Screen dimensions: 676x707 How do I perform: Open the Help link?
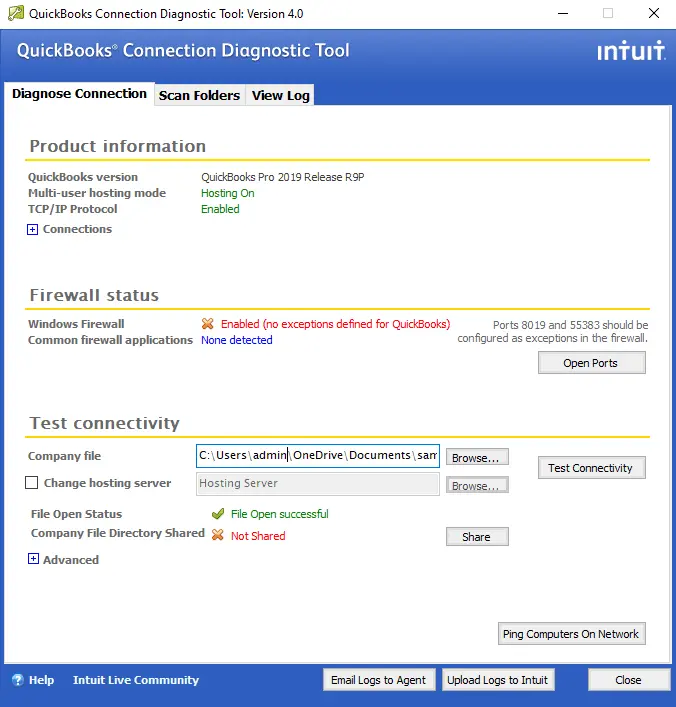(41, 680)
